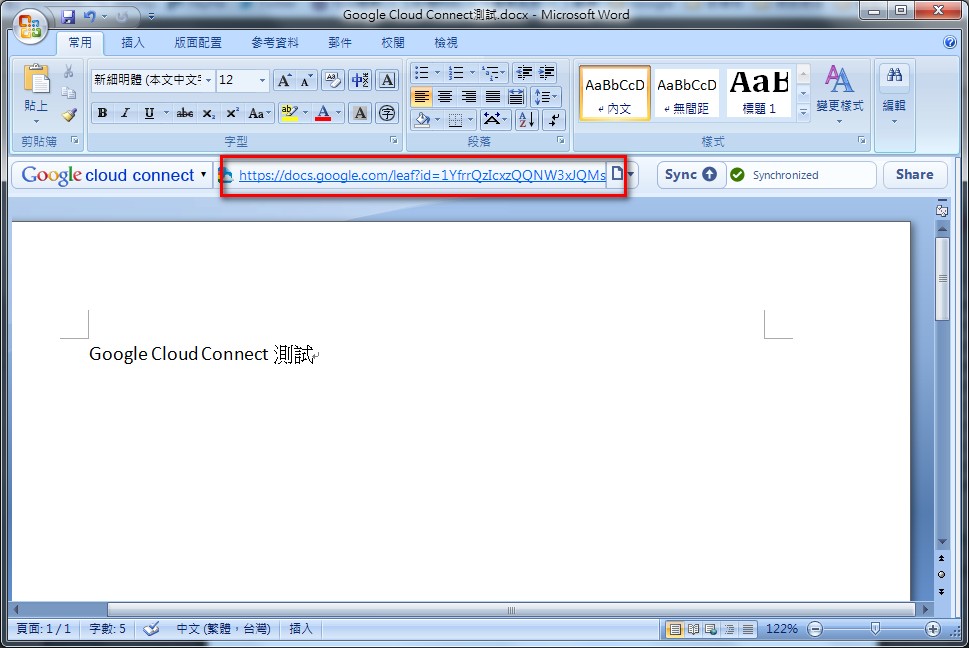The width and height of the screenshot is (969, 648).
Task: Toggle subscript formatting
Action: 209,113
